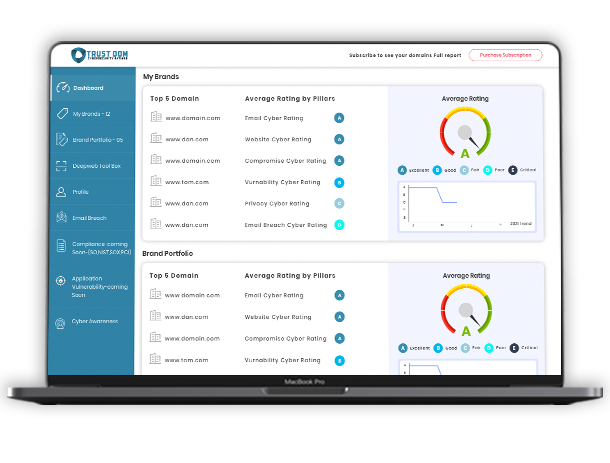Click Good B legend badge in My Brands
The height and width of the screenshot is (463, 610).
[437, 170]
